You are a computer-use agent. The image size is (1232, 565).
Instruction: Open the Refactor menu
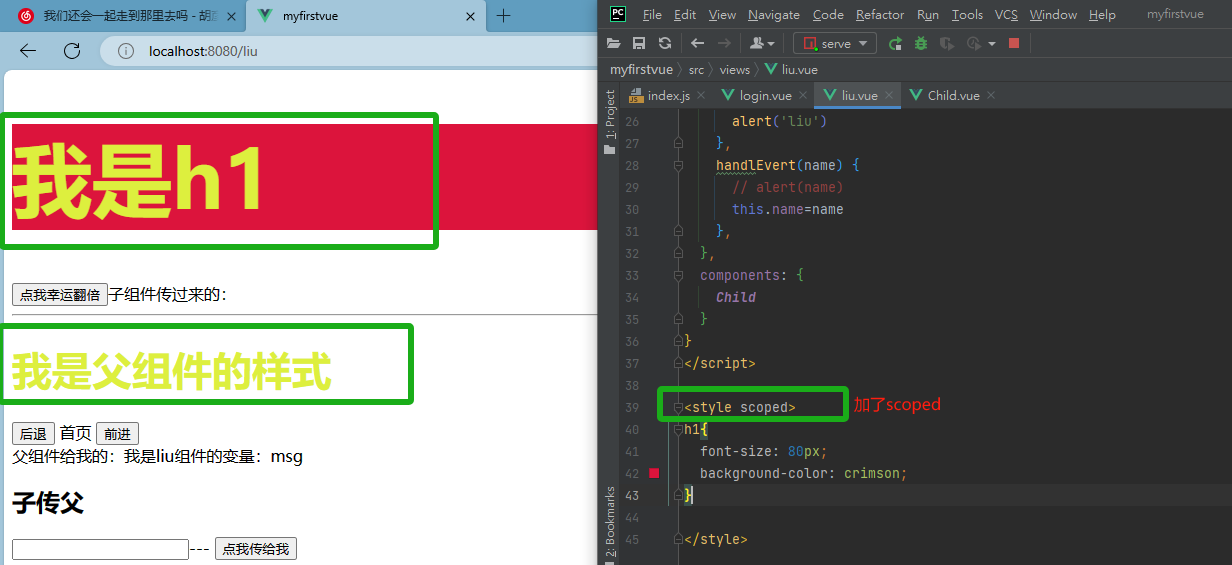[880, 14]
